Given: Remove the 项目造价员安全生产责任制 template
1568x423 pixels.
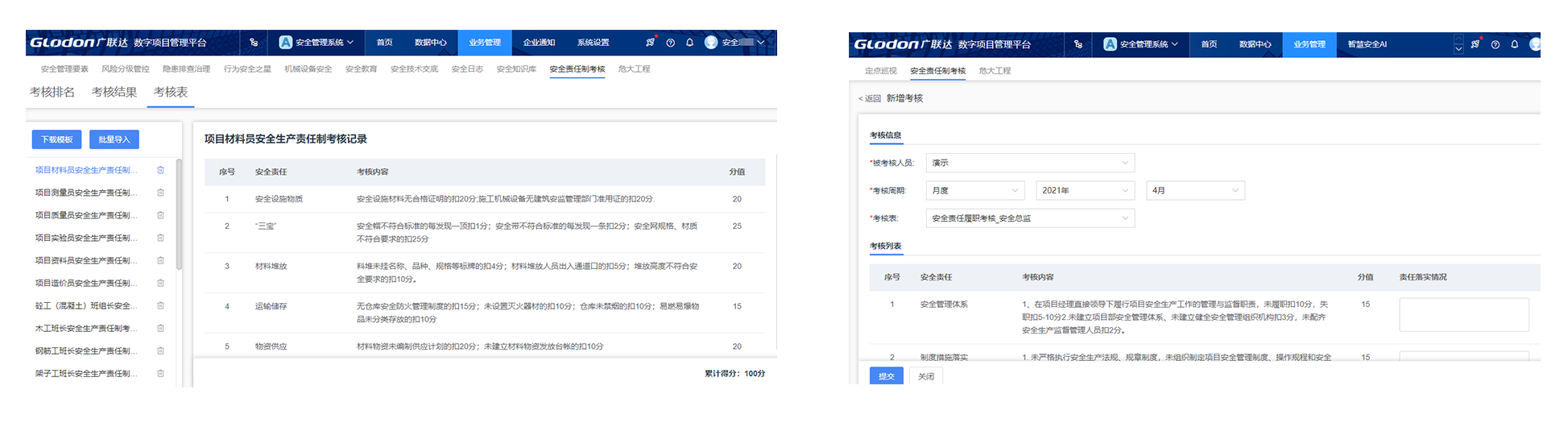Looking at the screenshot, I should [x=160, y=283].
